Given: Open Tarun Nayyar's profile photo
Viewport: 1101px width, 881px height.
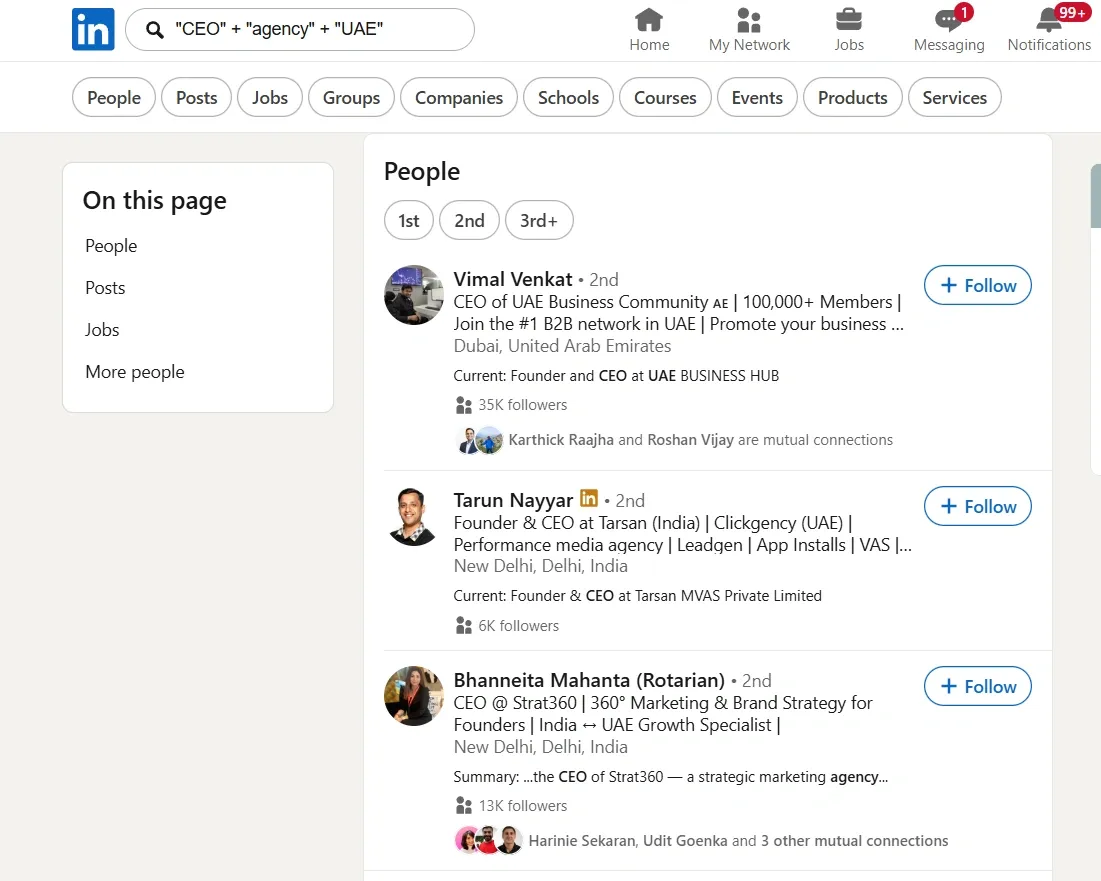Looking at the screenshot, I should [x=414, y=516].
